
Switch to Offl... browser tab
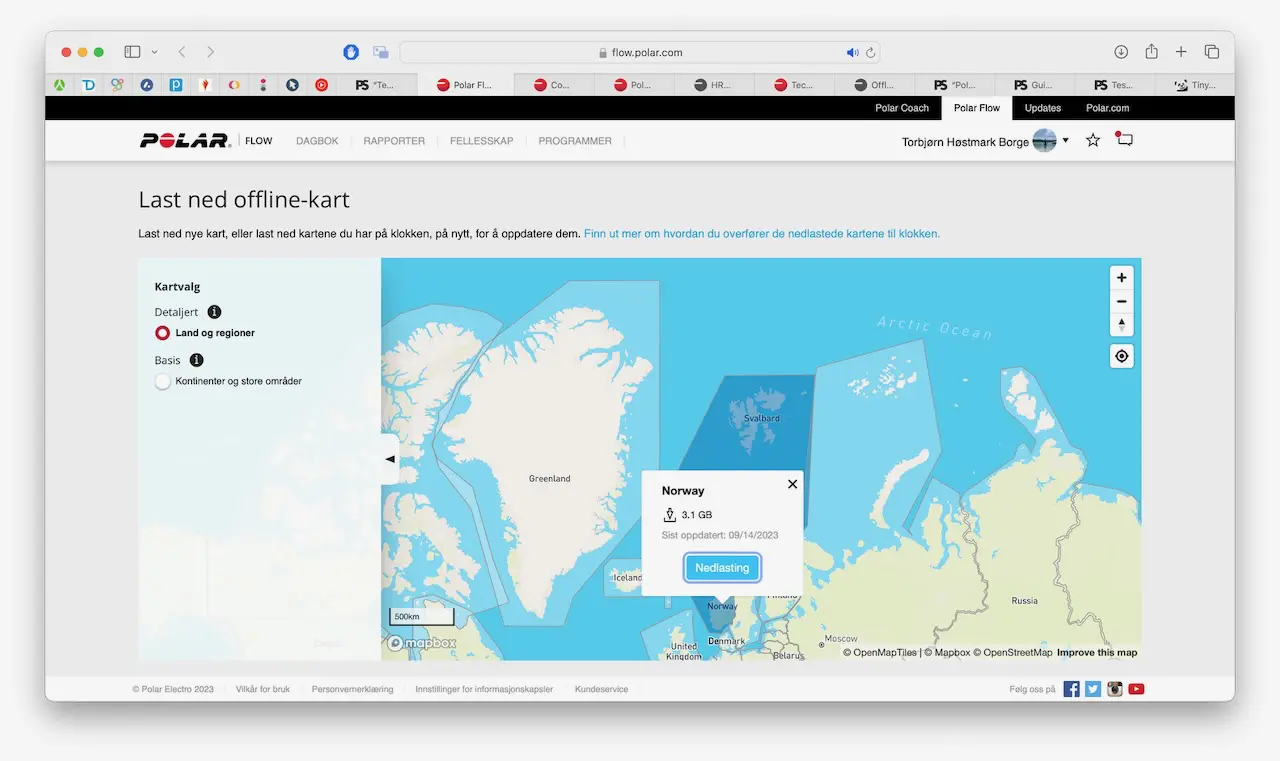click(873, 85)
